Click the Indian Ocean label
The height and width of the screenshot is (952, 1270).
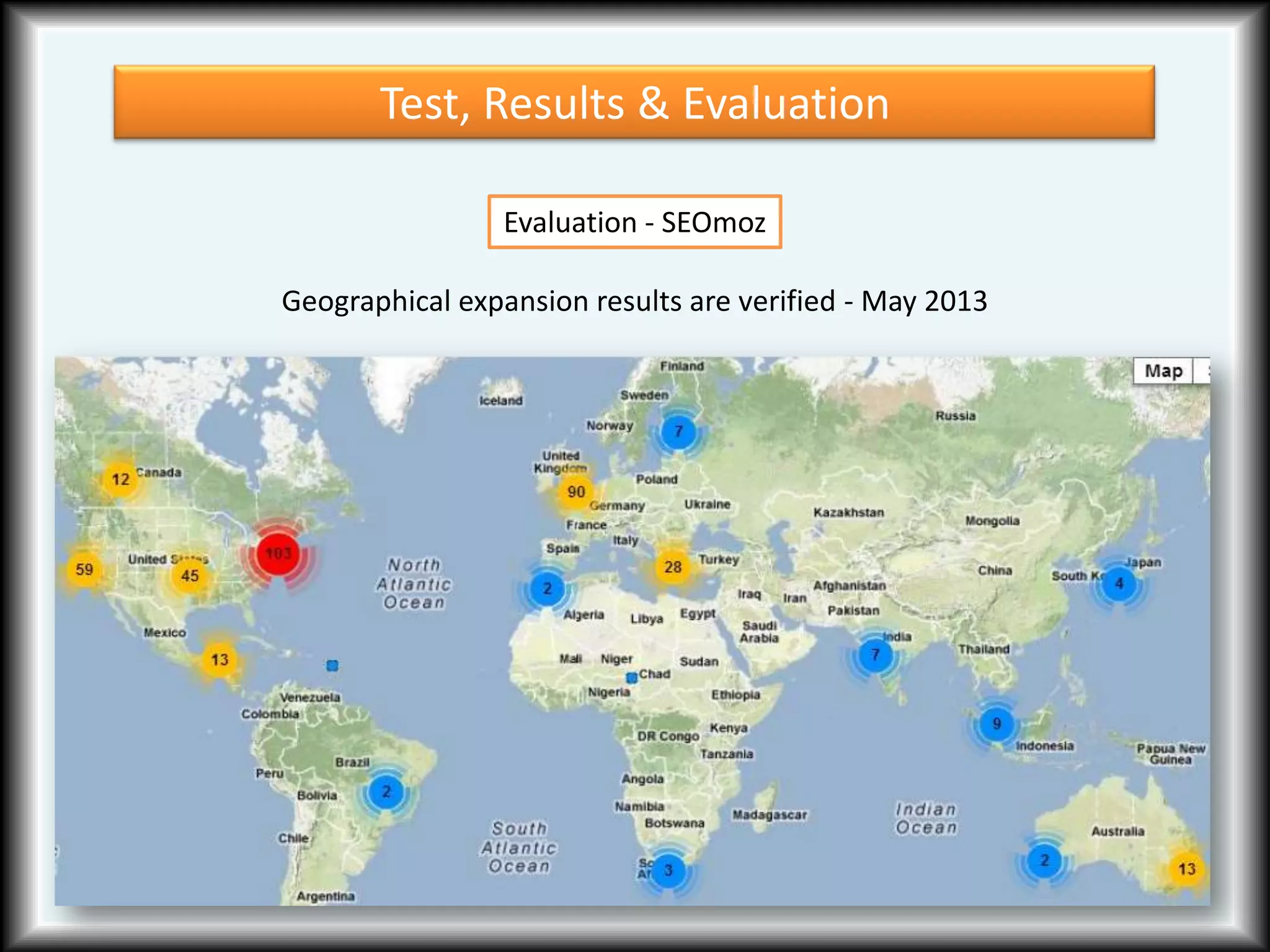pyautogui.click(x=926, y=818)
